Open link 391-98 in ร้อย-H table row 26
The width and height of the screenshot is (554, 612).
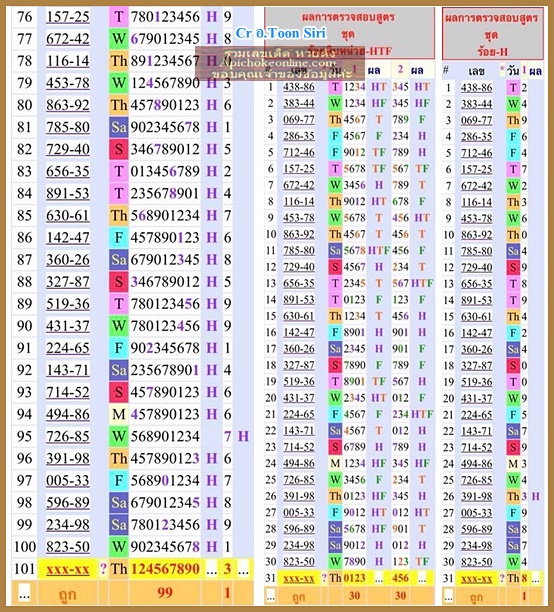(476, 496)
